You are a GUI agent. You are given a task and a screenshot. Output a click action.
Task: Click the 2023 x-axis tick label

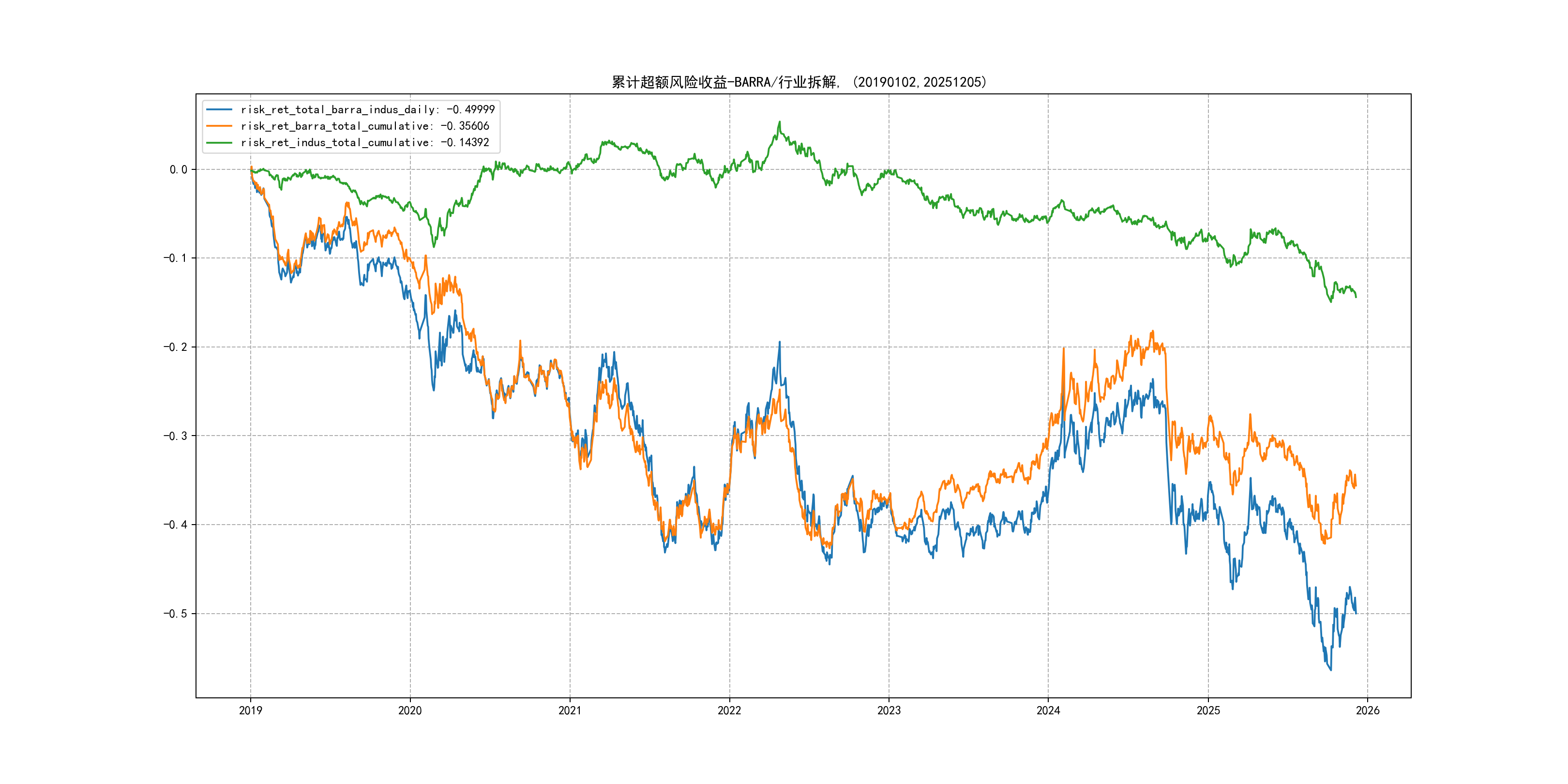pyautogui.click(x=889, y=710)
